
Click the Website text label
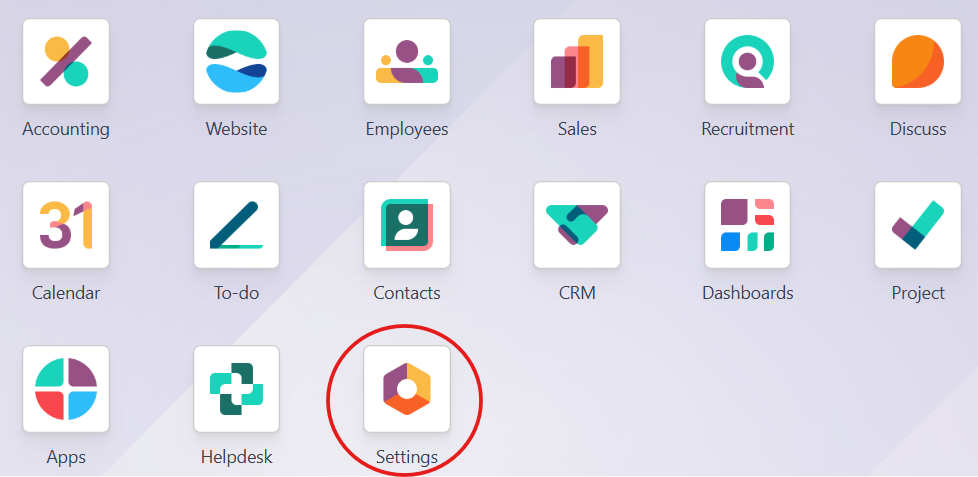[x=236, y=129]
